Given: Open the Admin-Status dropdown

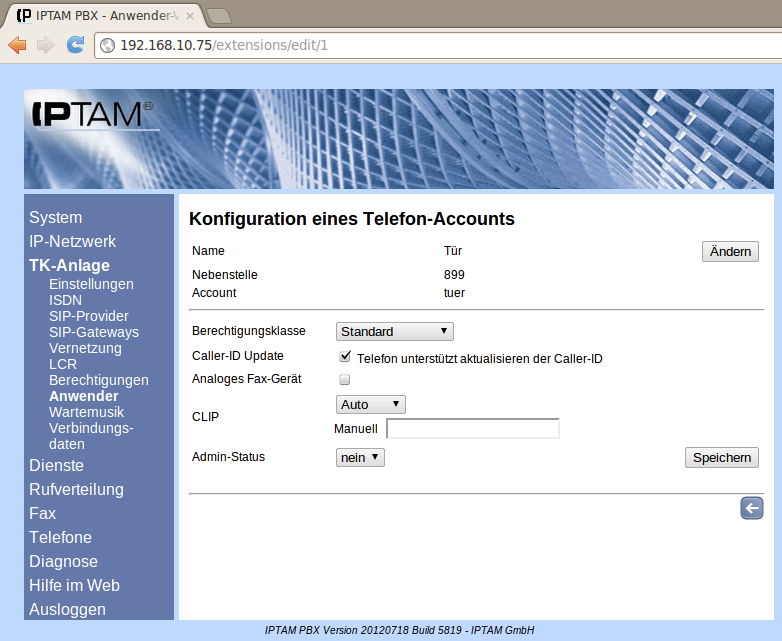Looking at the screenshot, I should 360,457.
